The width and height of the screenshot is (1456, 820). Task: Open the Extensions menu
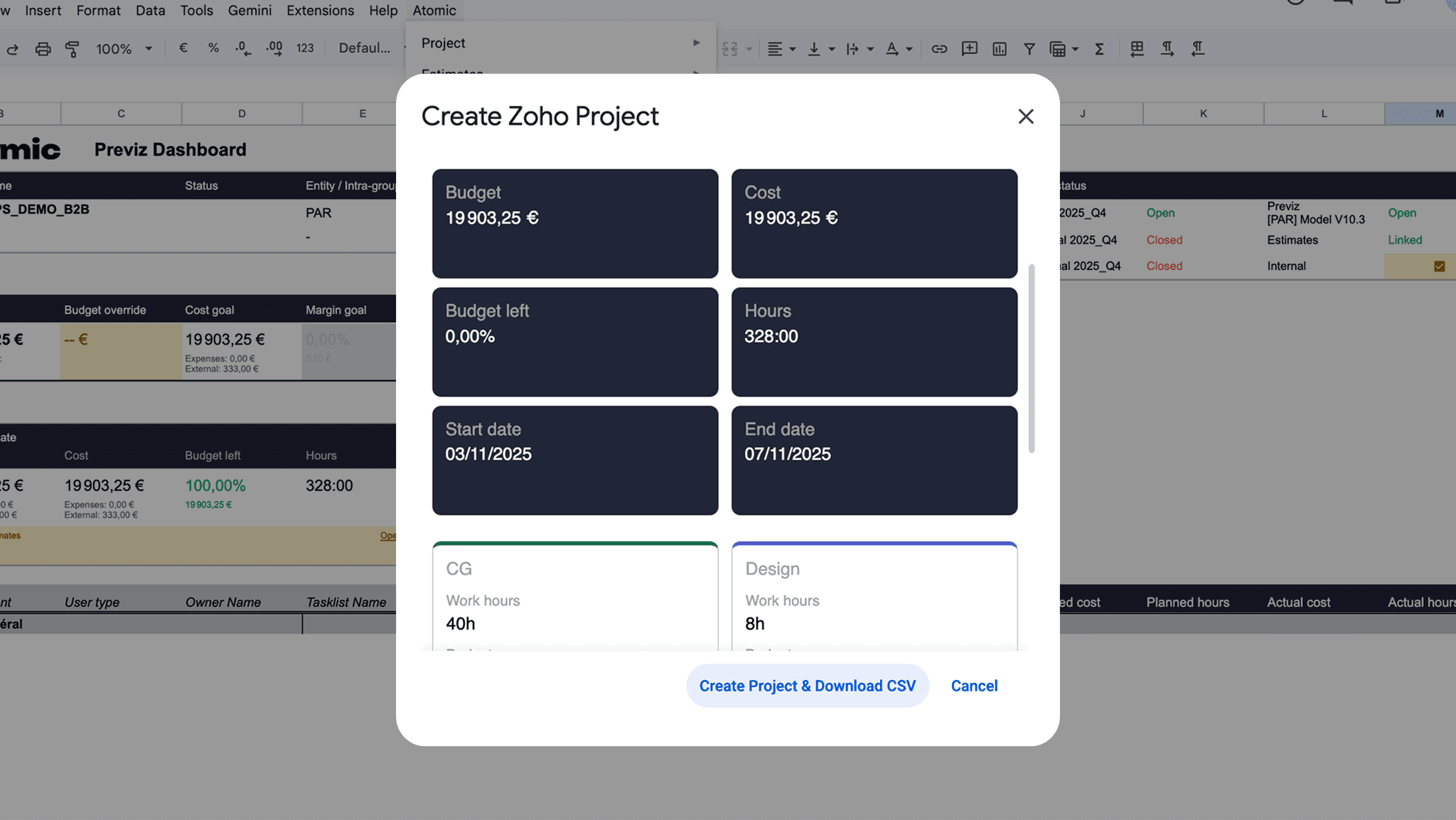pyautogui.click(x=320, y=11)
